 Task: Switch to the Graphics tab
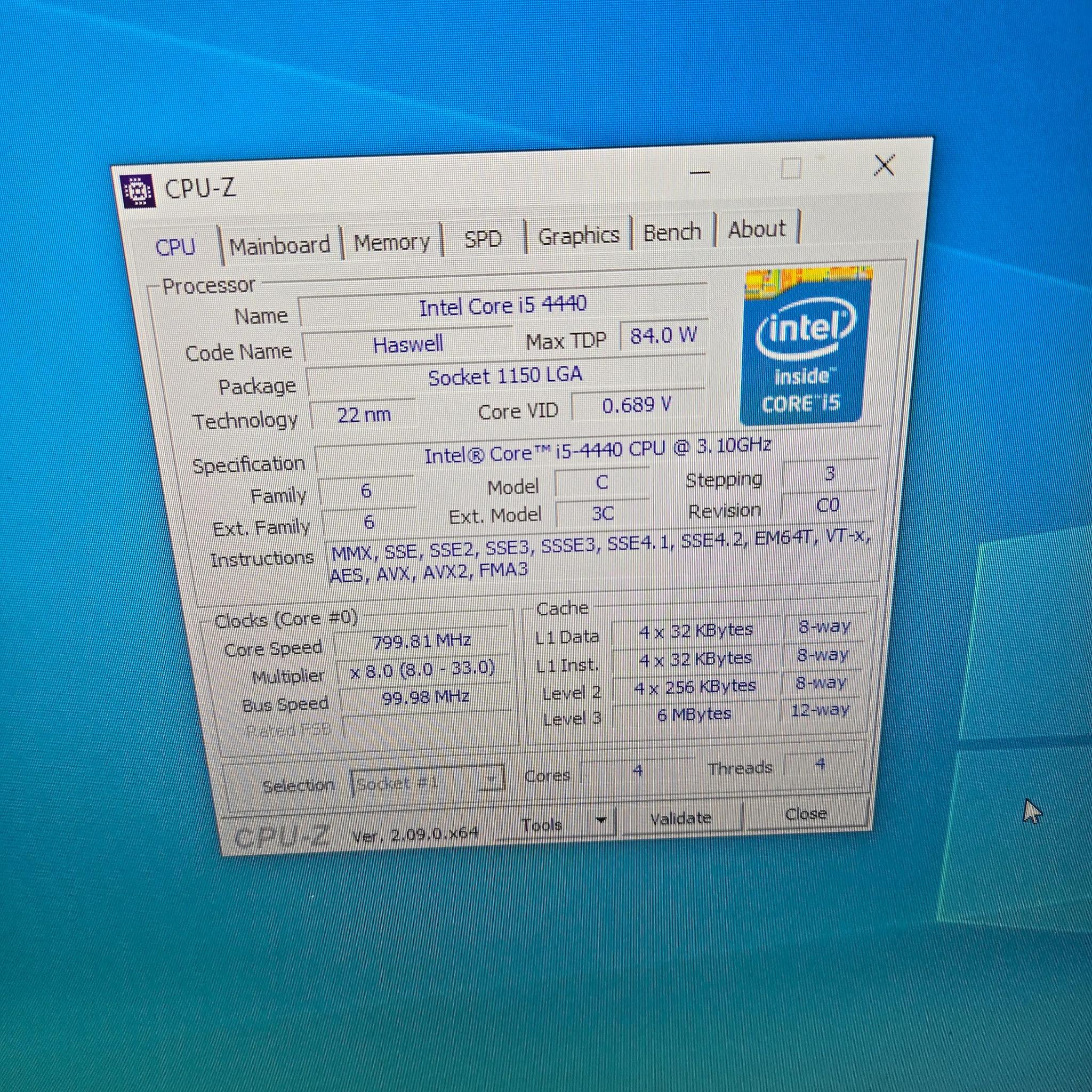[578, 235]
